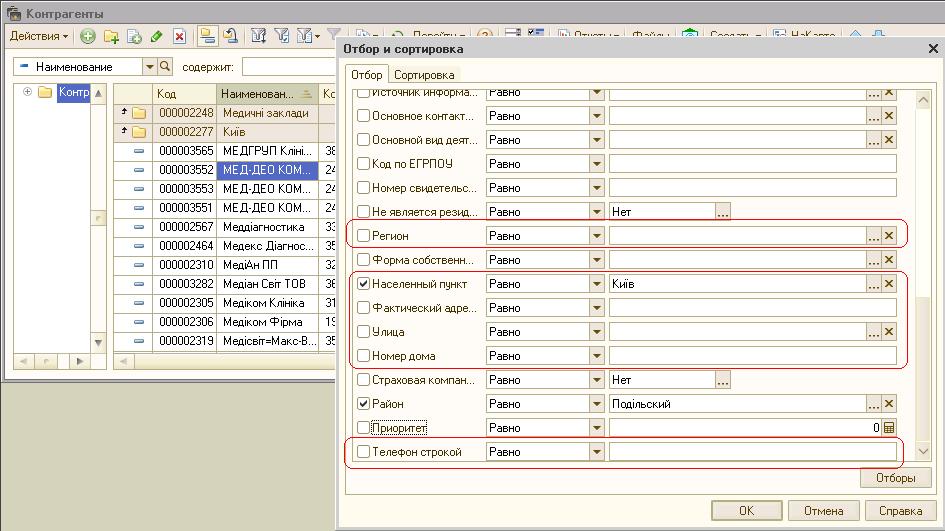The image size is (945, 531).
Task: Open help with Справка button
Action: 900,511
